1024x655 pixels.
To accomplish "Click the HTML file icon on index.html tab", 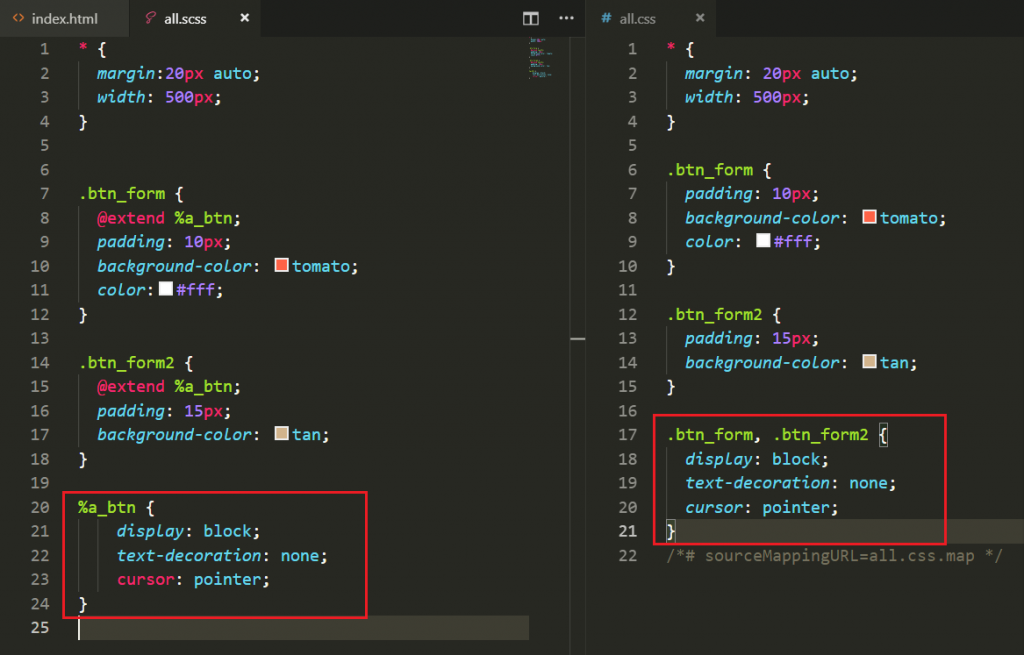I will tap(18, 18).
